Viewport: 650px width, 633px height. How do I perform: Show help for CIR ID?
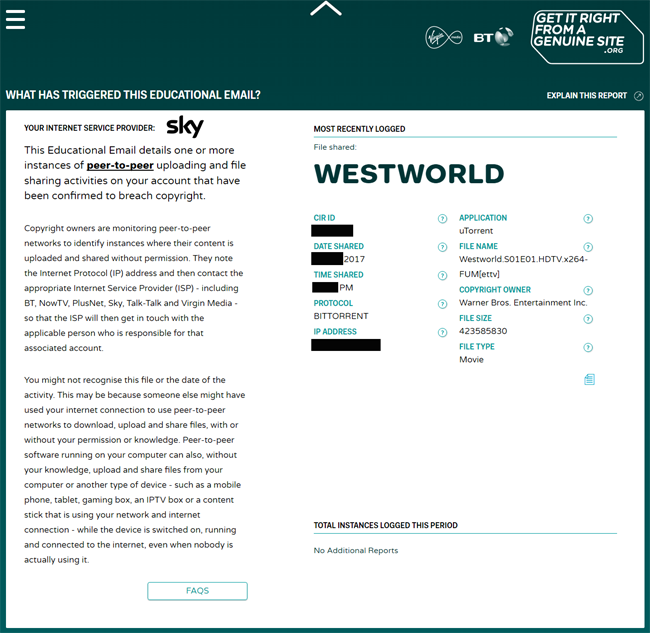[x=442, y=218]
